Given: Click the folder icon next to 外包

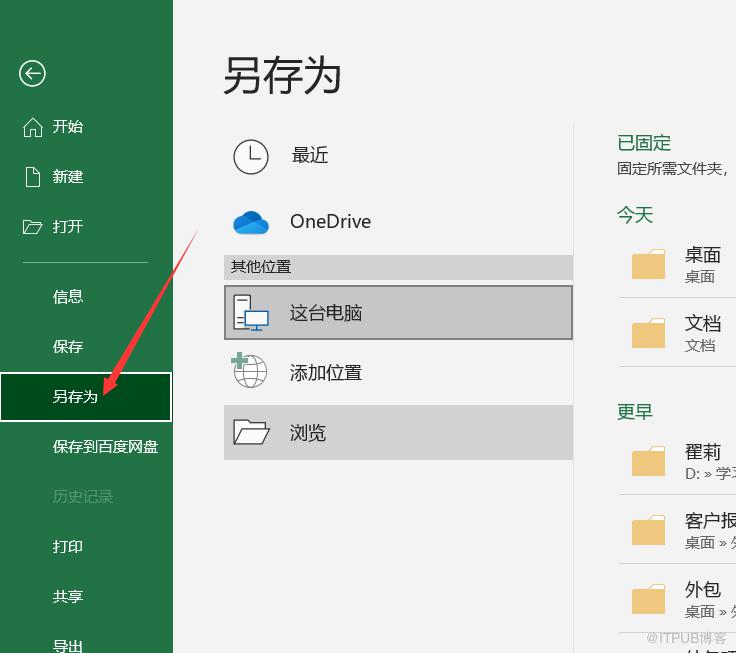Looking at the screenshot, I should coord(648,599).
